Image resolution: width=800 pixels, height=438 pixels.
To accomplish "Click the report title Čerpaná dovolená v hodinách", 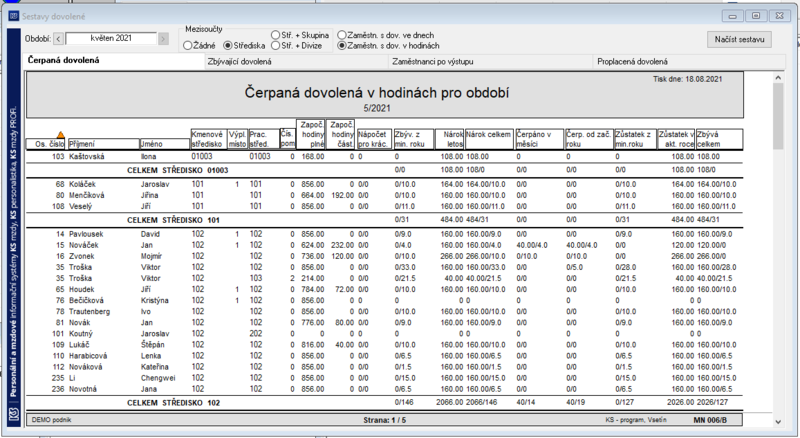I will (x=377, y=93).
